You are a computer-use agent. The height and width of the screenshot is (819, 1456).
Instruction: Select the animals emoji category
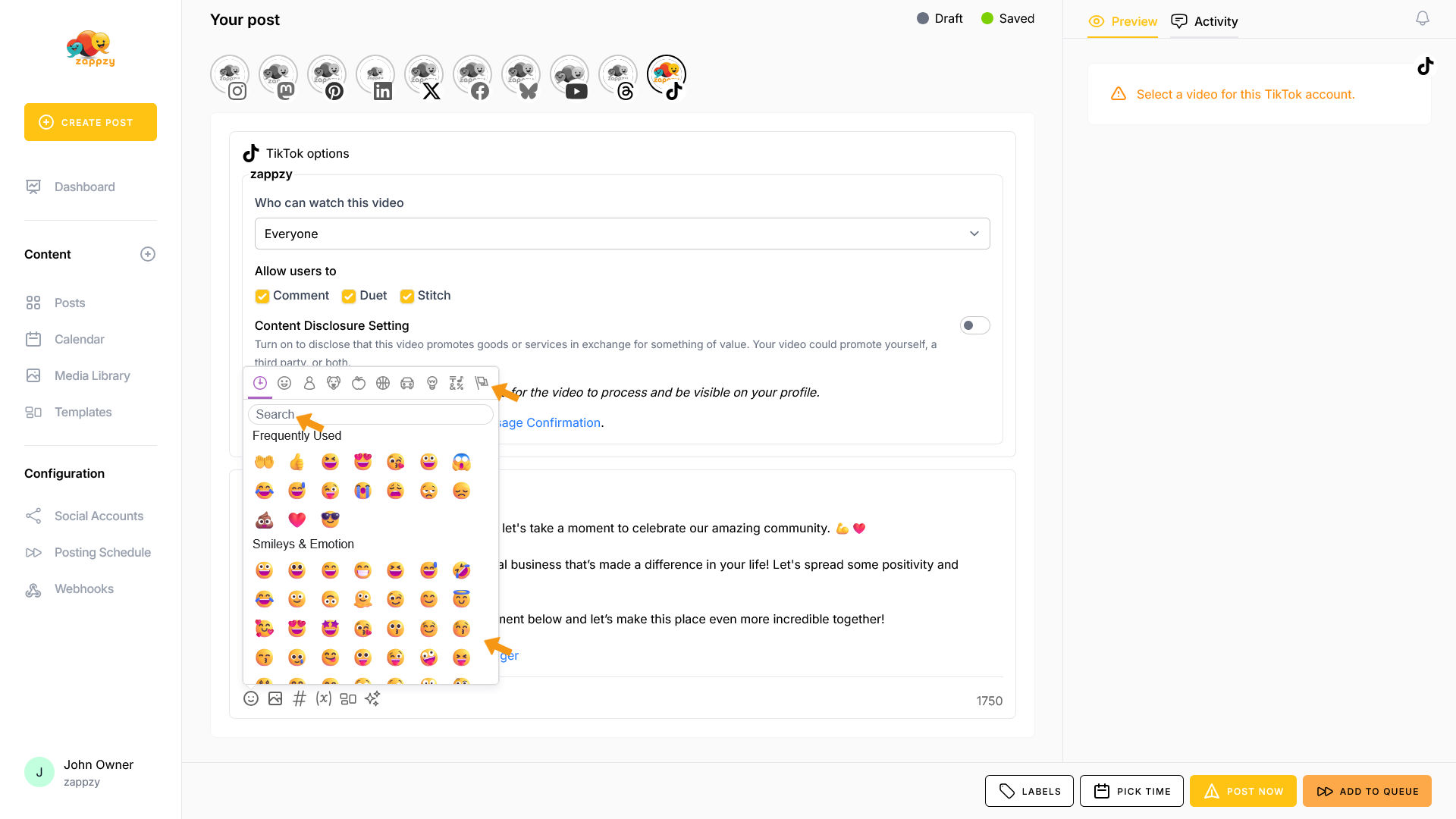pos(334,383)
